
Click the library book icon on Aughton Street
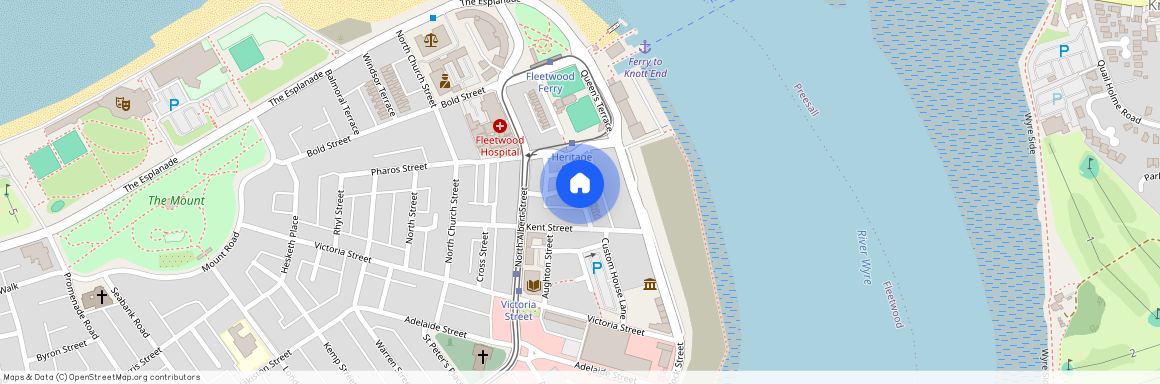(533, 285)
